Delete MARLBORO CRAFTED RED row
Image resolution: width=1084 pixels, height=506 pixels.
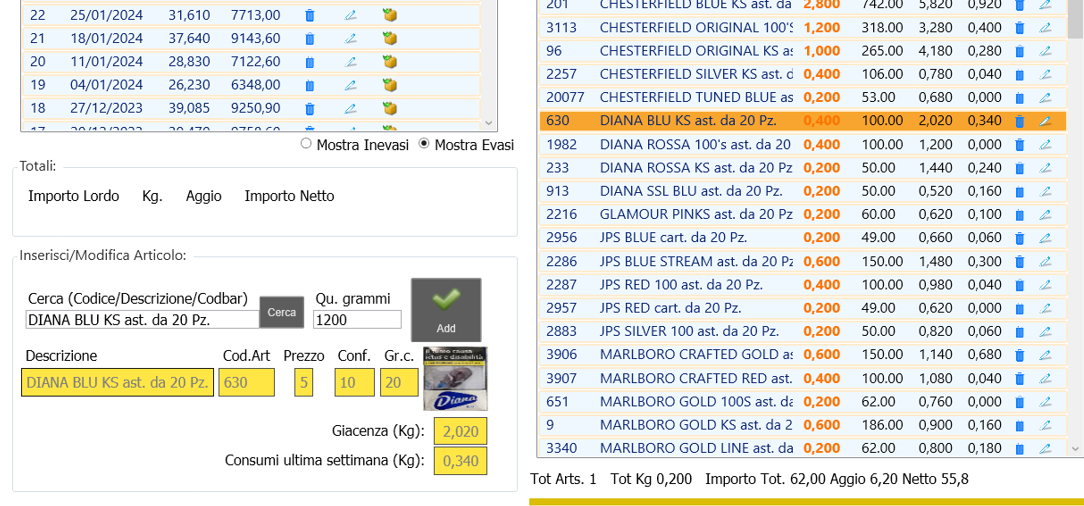click(x=1019, y=379)
